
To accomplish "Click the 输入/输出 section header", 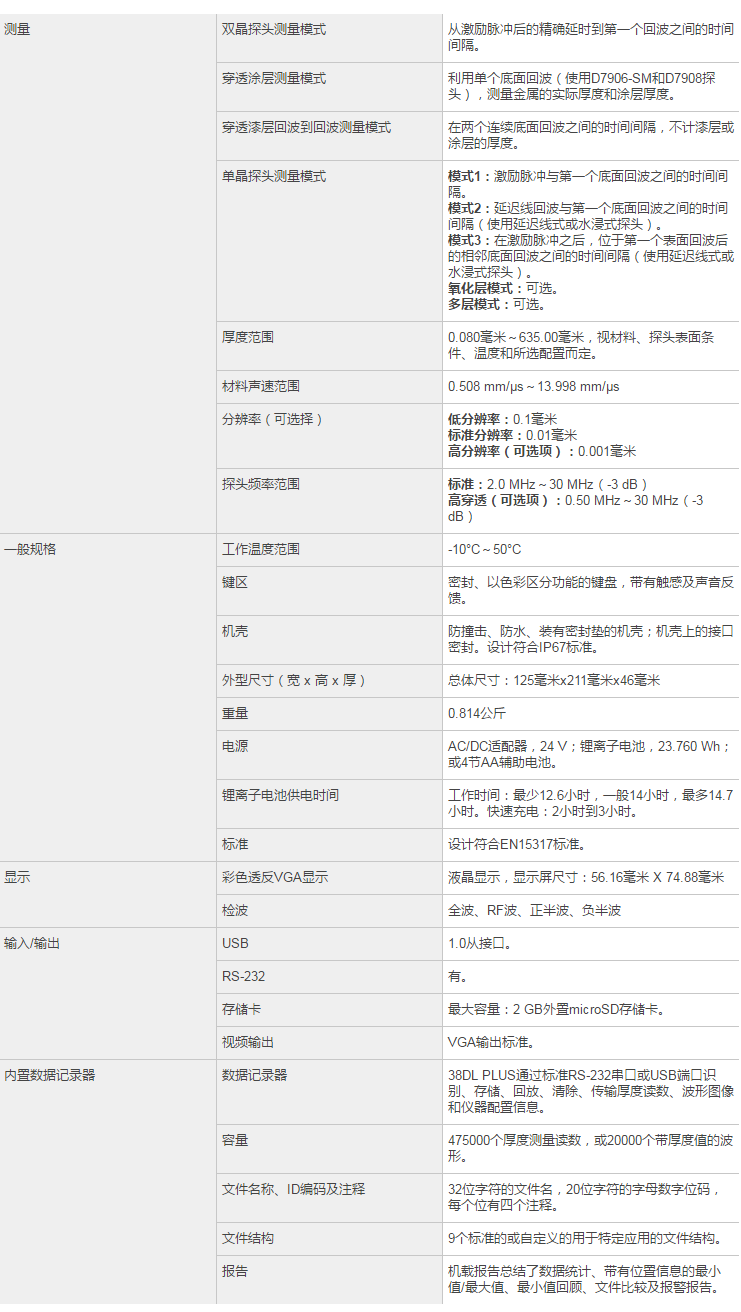I will click(x=32, y=943).
